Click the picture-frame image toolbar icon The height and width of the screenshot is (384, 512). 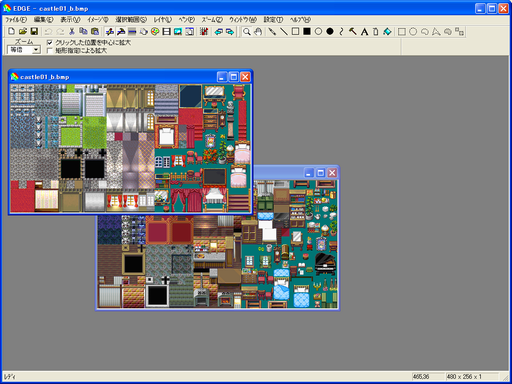(178, 32)
